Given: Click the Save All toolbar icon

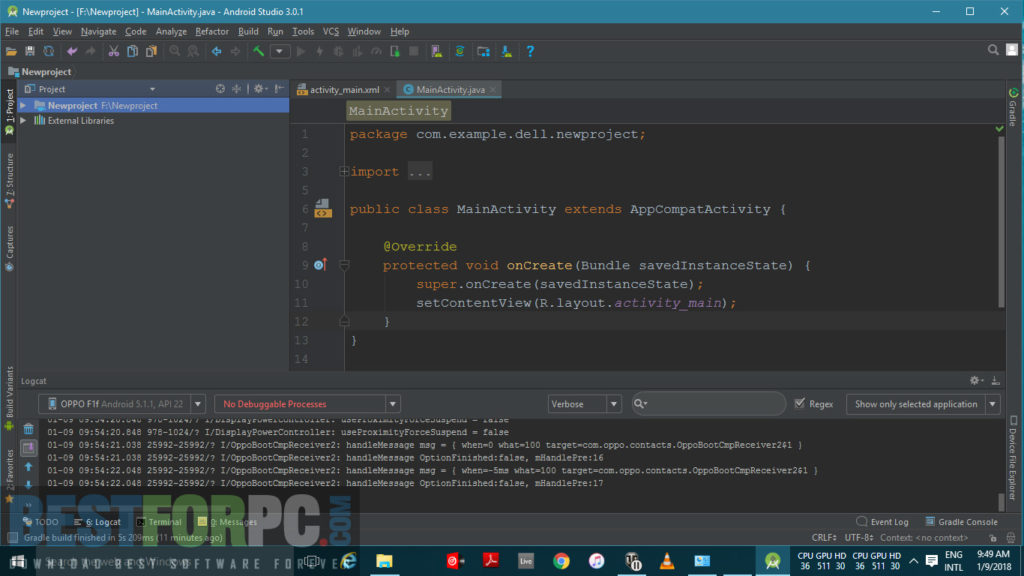Looking at the screenshot, I should [30, 51].
